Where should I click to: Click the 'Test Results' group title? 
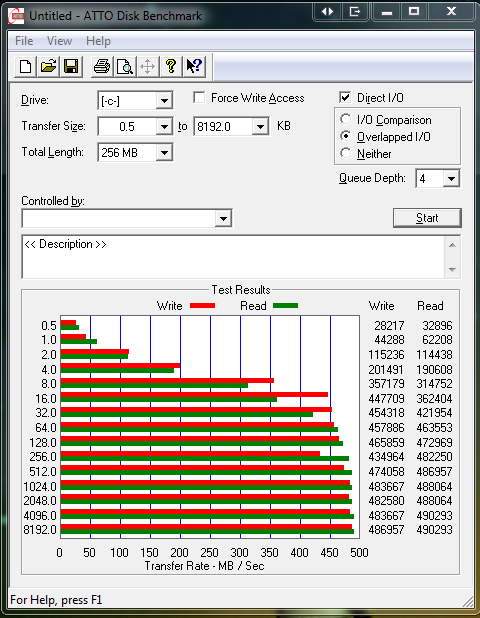pos(241,290)
